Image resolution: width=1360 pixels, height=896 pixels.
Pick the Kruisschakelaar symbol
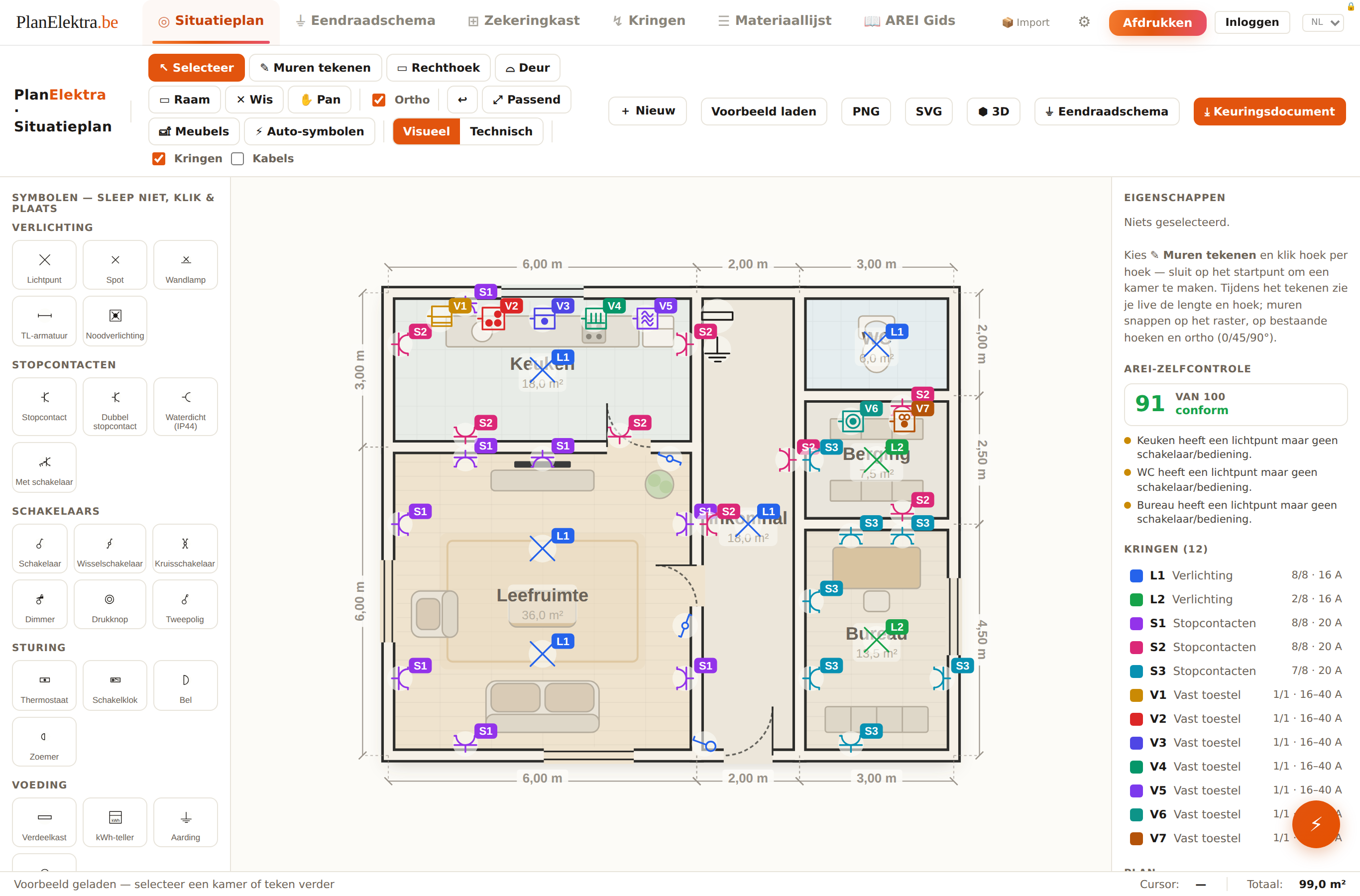coord(185,549)
